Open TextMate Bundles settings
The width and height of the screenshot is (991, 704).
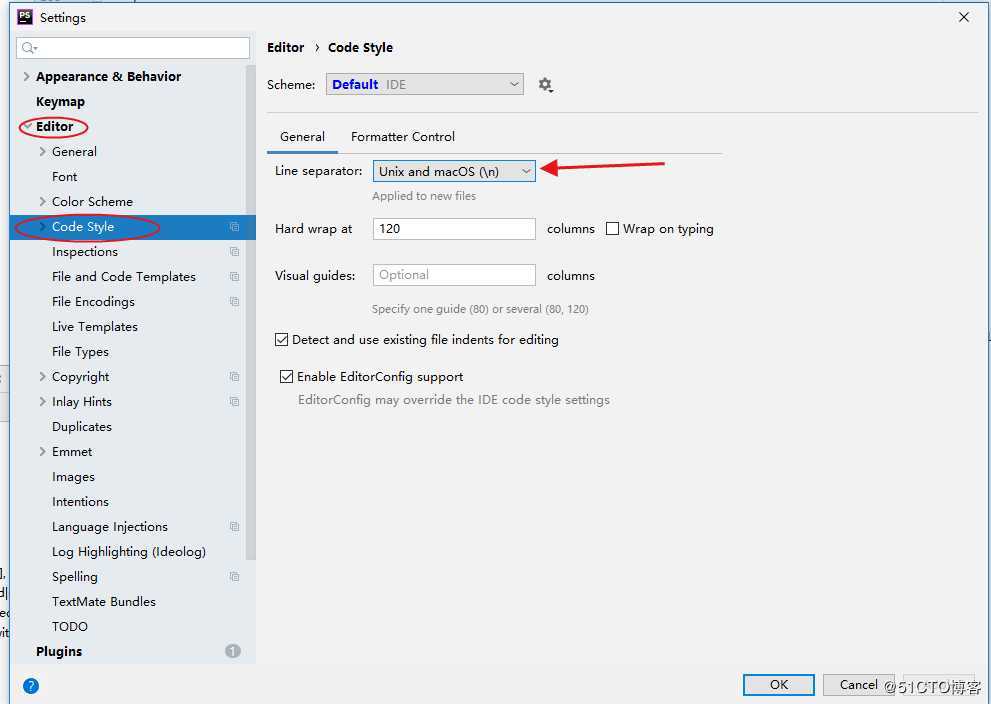click(x=104, y=602)
